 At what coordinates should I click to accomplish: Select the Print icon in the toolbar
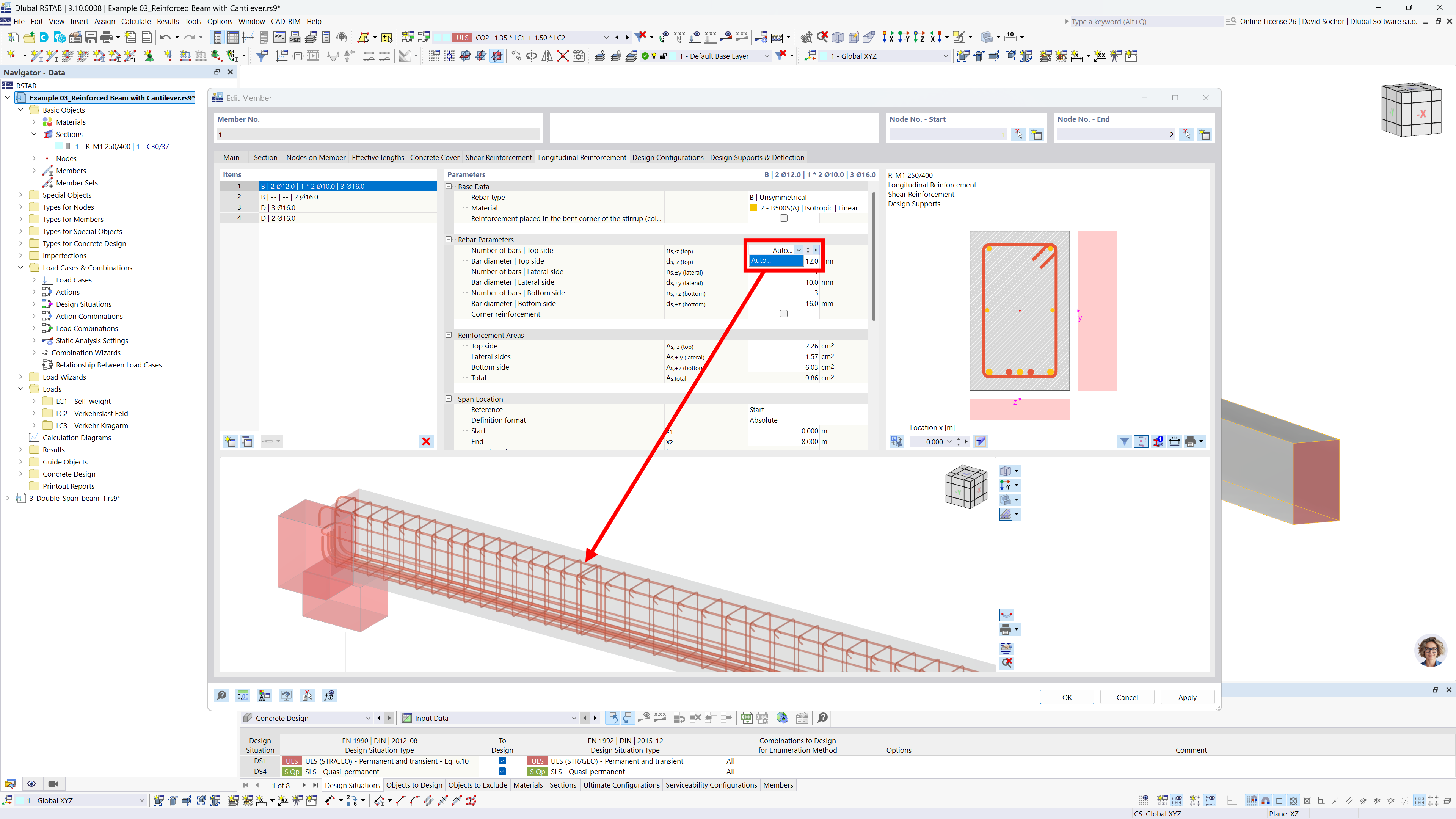(106, 37)
